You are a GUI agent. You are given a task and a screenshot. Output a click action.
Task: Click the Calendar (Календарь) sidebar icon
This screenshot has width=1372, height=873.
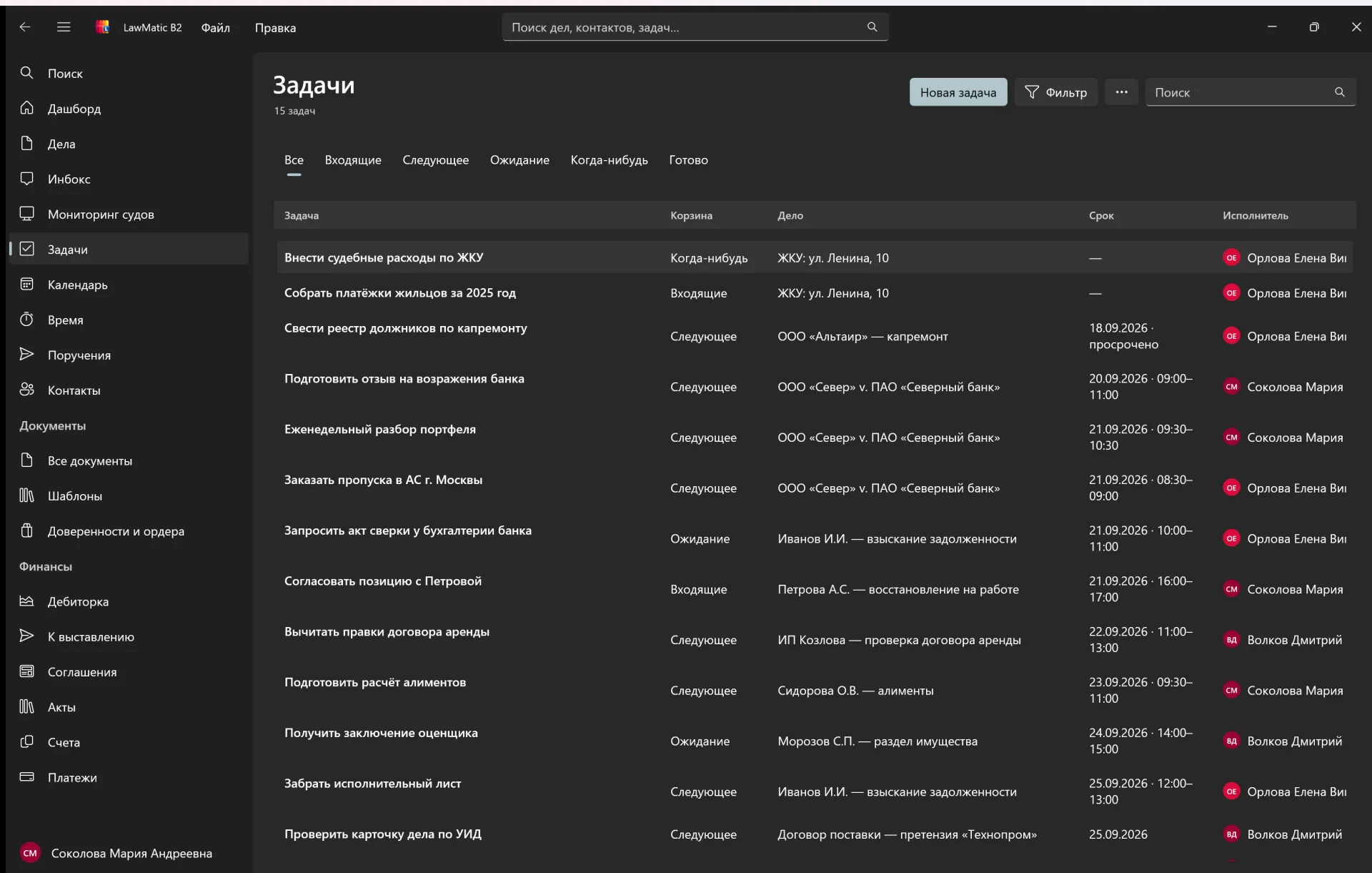(x=26, y=284)
